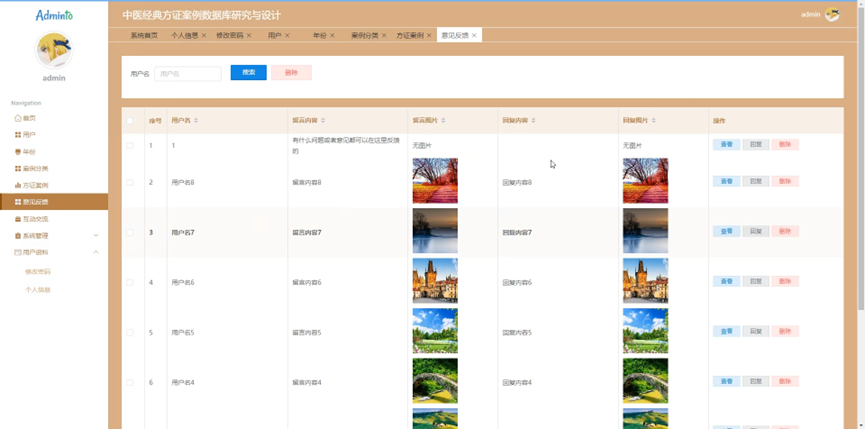Screen dimensions: 865x429
Task: Sort by 回复内容 column using sort arrows
Action: 533,120
